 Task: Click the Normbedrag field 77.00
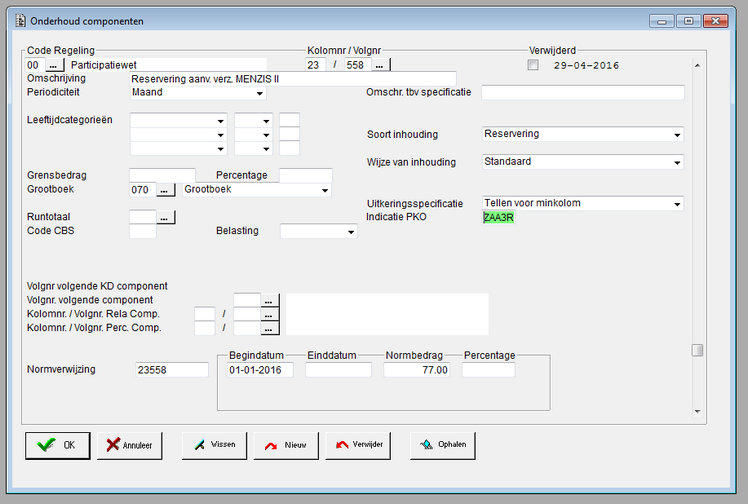tap(416, 370)
